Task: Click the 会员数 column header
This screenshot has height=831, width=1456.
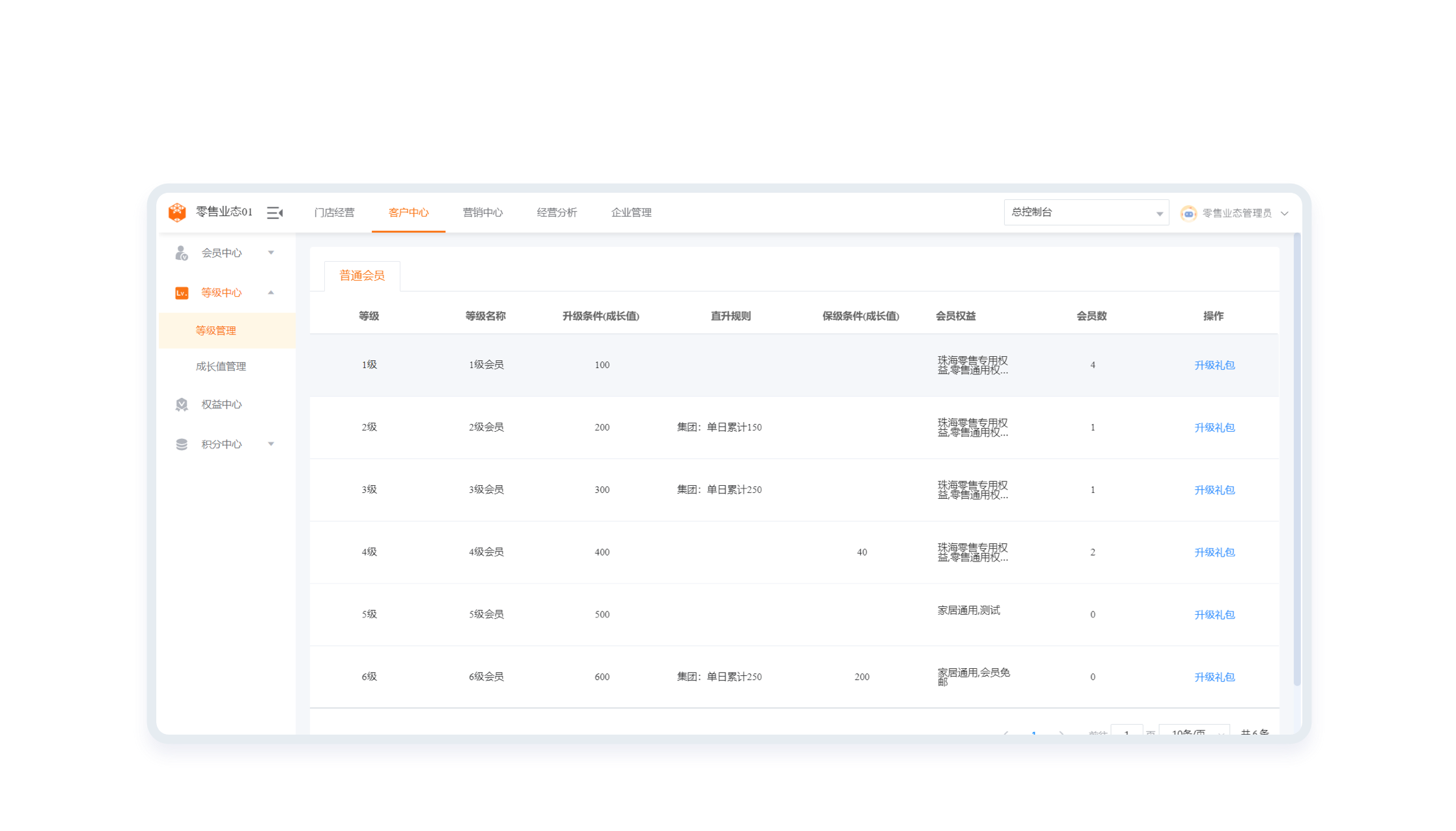Action: [1092, 316]
